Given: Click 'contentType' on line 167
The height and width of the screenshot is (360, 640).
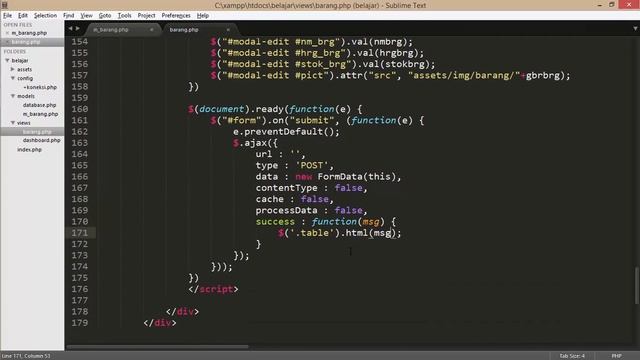Looking at the screenshot, I should point(287,188).
